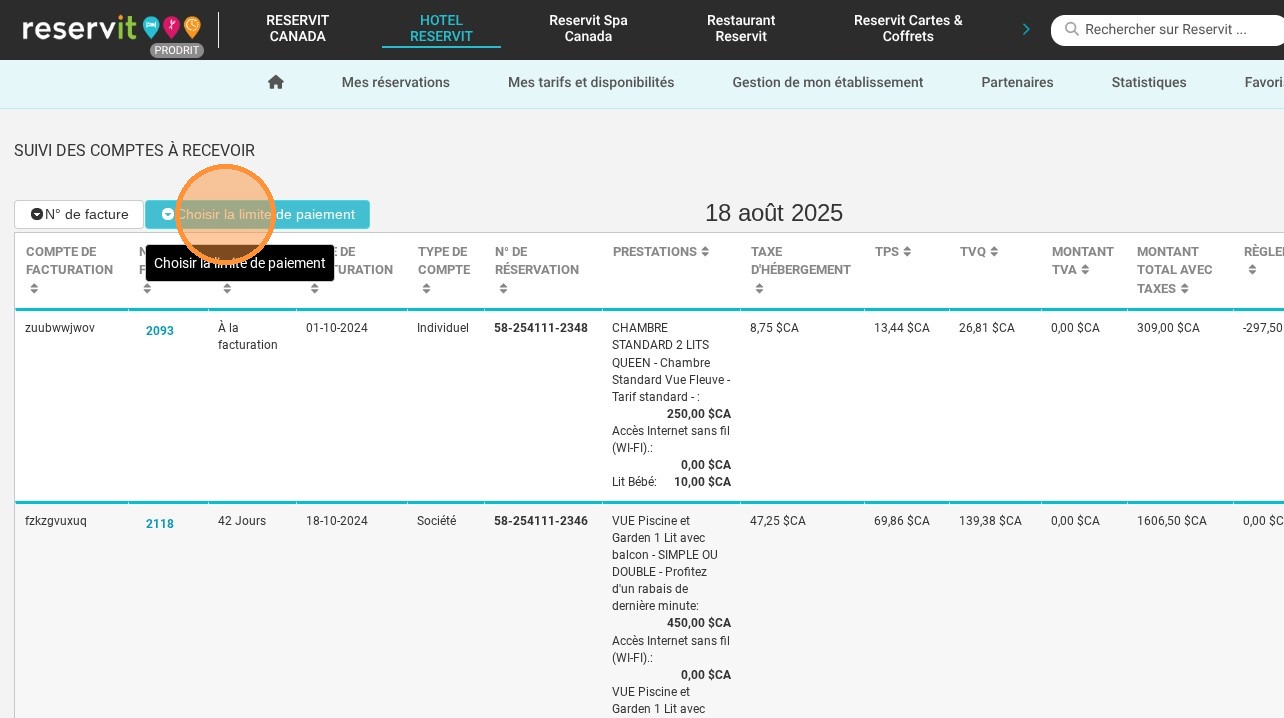Switch to RESERVIT CANADA tab
Screen dimensions: 1284x718
[x=297, y=28]
